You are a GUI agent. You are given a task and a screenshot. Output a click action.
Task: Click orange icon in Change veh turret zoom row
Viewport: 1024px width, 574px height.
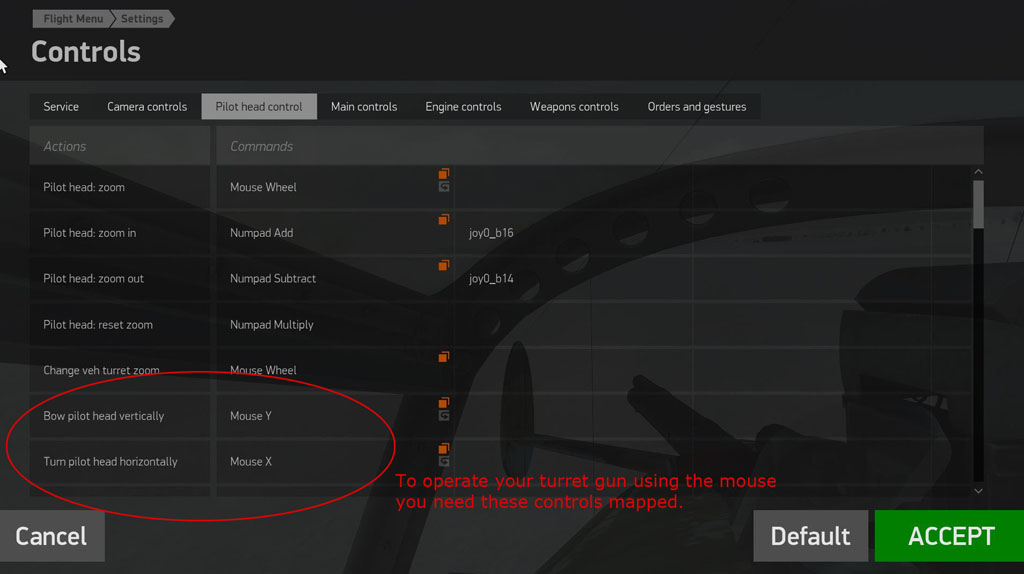tap(443, 357)
